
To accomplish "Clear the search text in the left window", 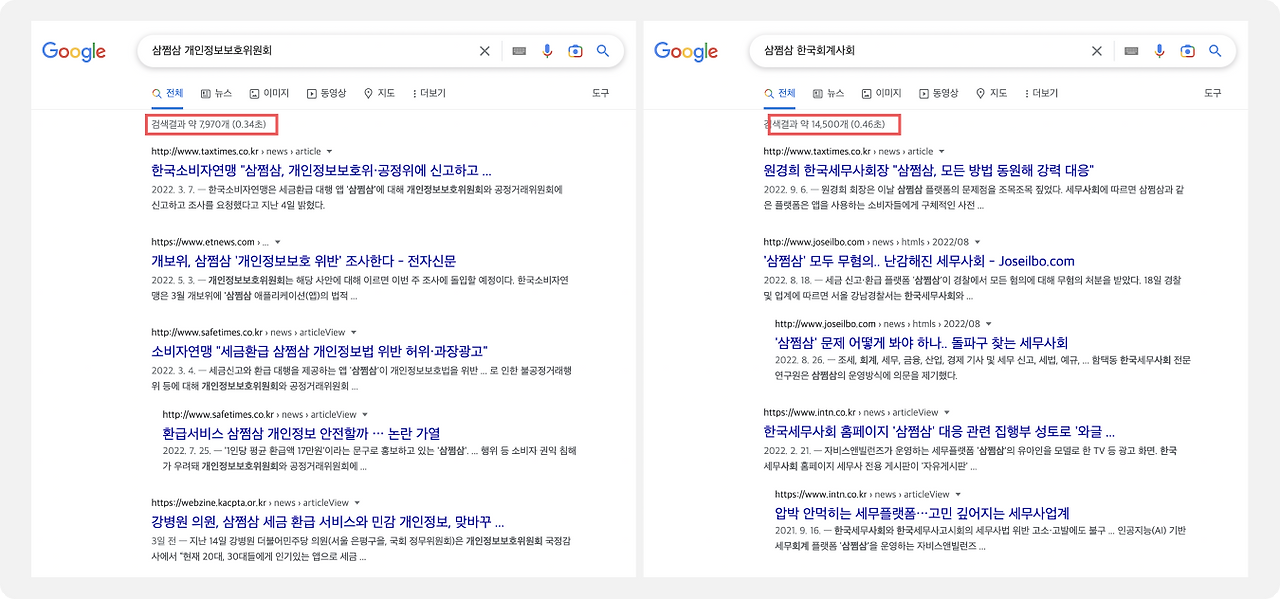I will 485,51.
